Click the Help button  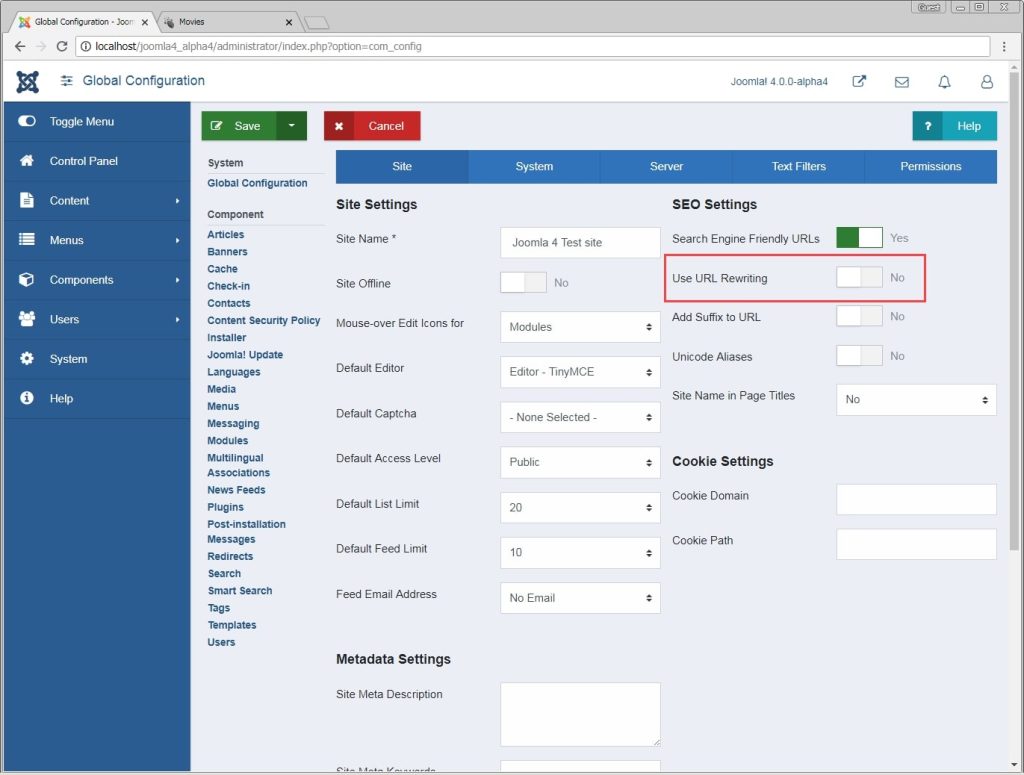954,126
